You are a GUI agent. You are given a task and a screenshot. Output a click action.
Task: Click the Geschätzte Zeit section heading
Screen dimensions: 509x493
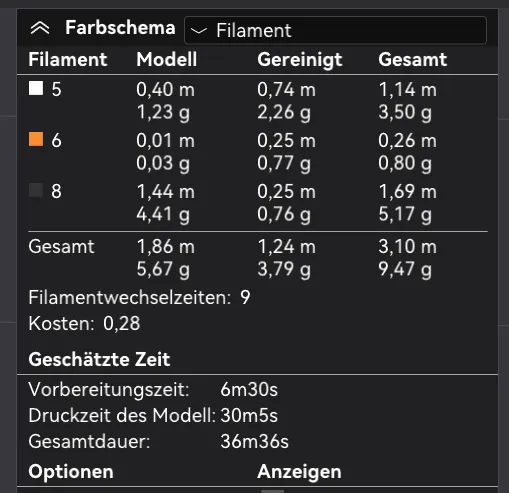99,360
